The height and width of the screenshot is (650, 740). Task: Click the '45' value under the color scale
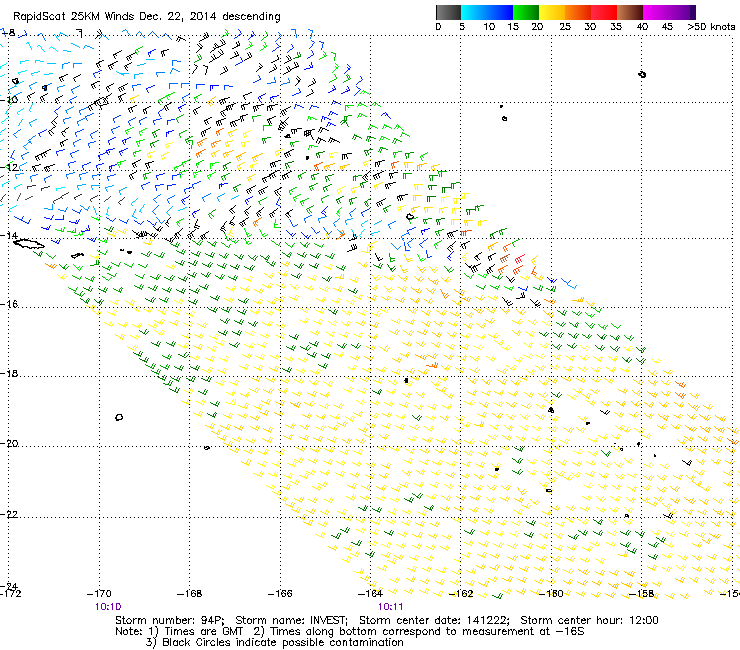tap(667, 27)
